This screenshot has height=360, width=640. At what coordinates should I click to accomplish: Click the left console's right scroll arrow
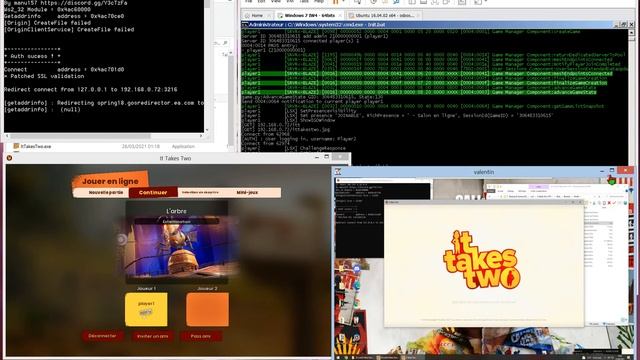201,136
